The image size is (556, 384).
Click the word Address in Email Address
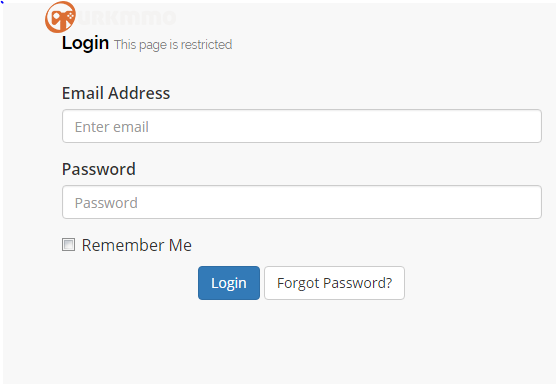[139, 93]
